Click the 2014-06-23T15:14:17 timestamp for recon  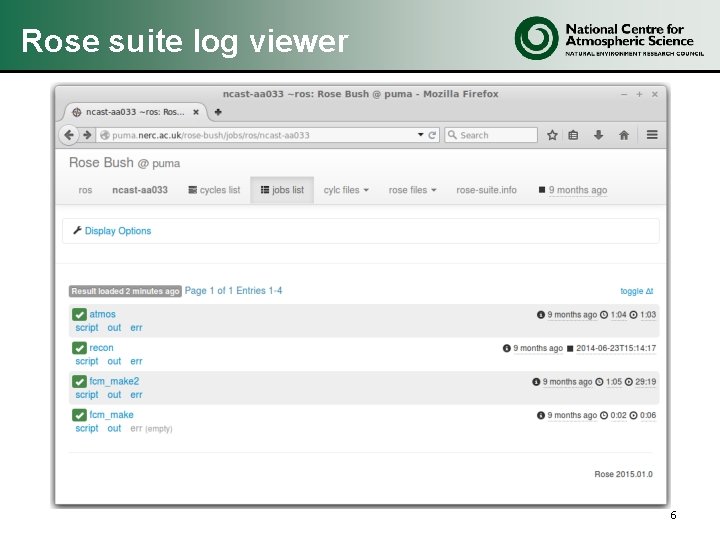[x=616, y=348]
